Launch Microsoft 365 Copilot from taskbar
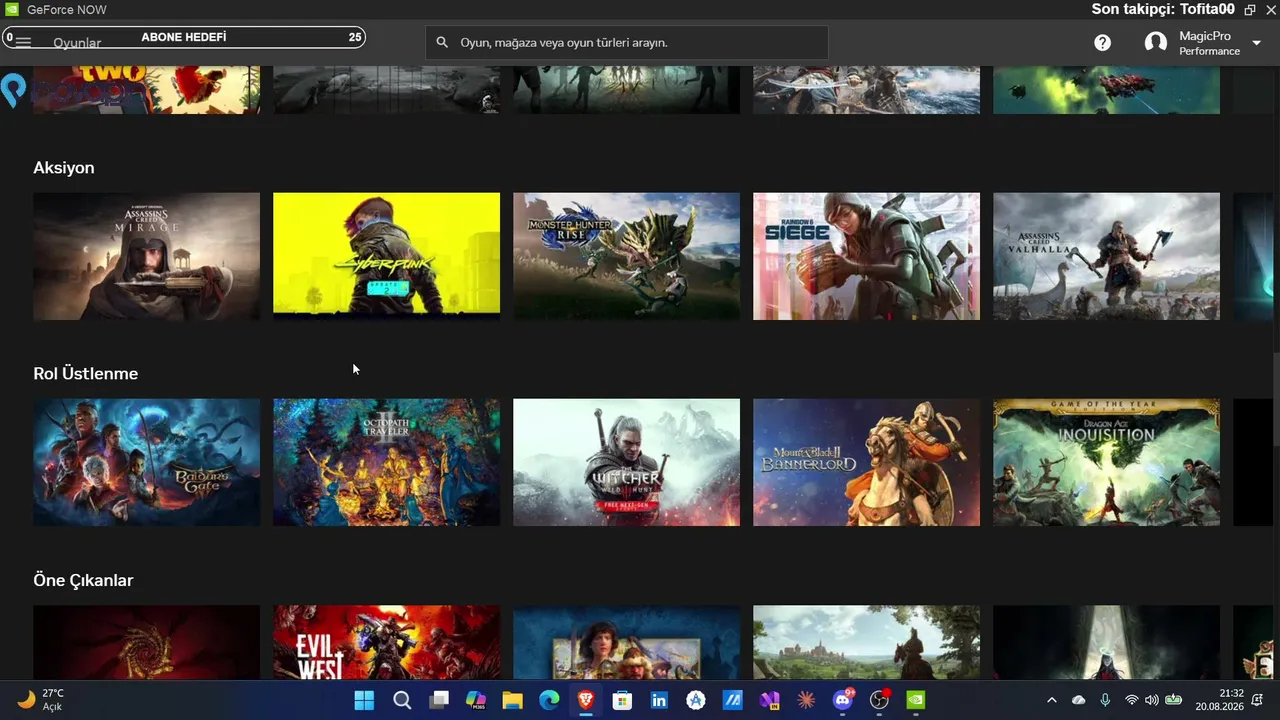The height and width of the screenshot is (720, 1280). (x=476, y=700)
